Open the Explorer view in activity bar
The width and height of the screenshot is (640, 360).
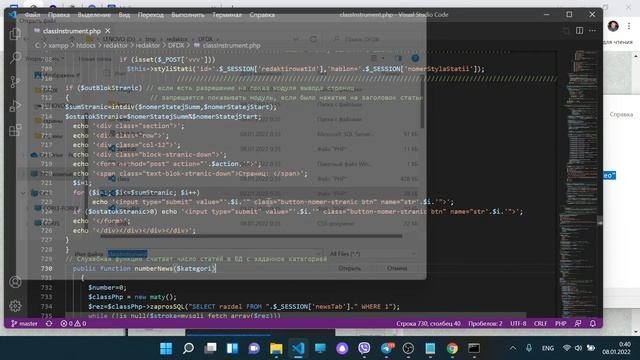15,33
